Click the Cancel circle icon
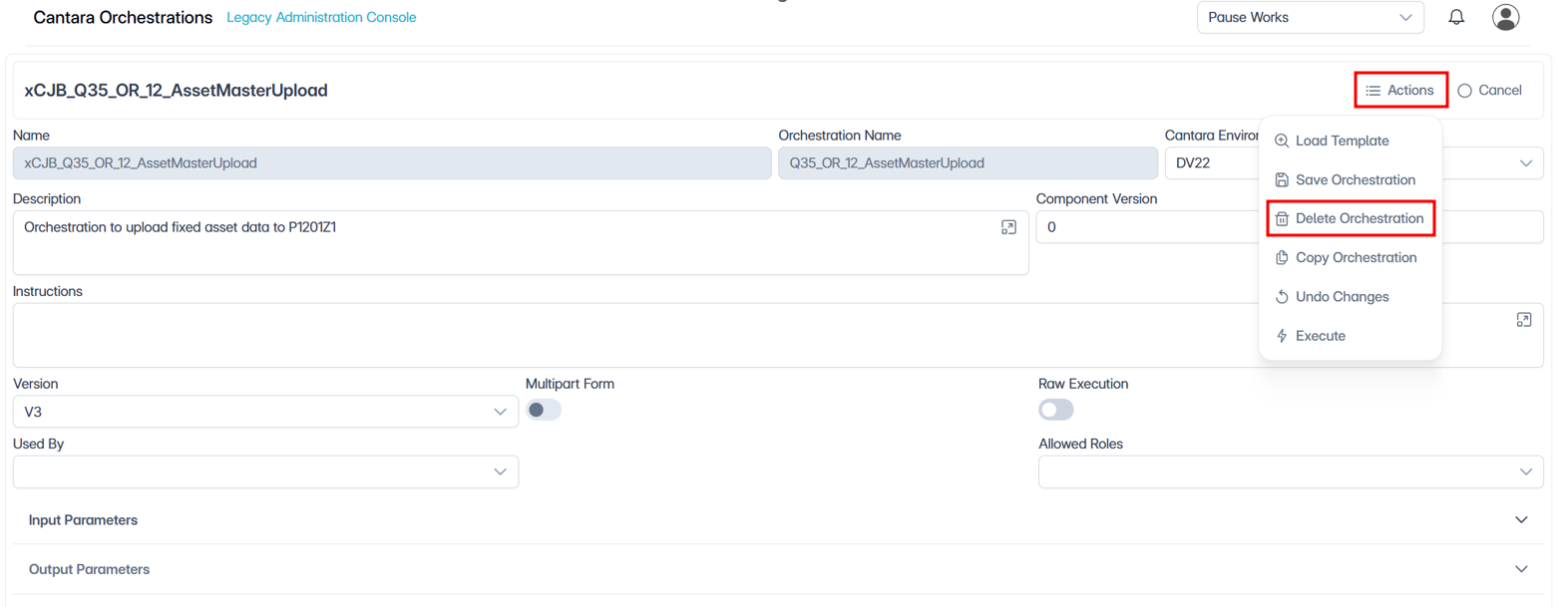 pos(1464,91)
